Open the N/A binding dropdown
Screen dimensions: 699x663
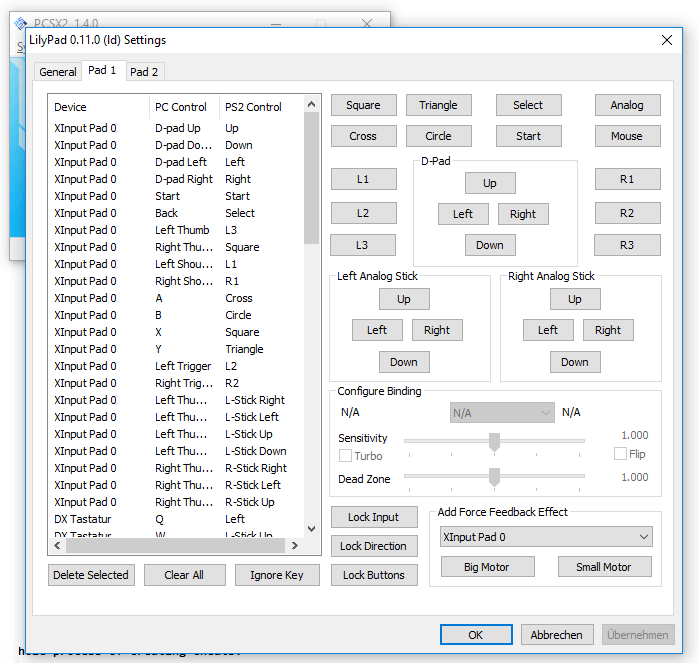tap(502, 413)
